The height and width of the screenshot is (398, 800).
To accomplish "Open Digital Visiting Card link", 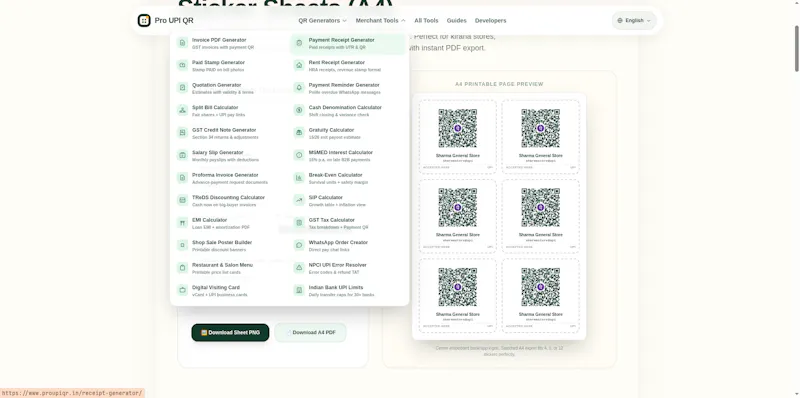I will 231,290.
